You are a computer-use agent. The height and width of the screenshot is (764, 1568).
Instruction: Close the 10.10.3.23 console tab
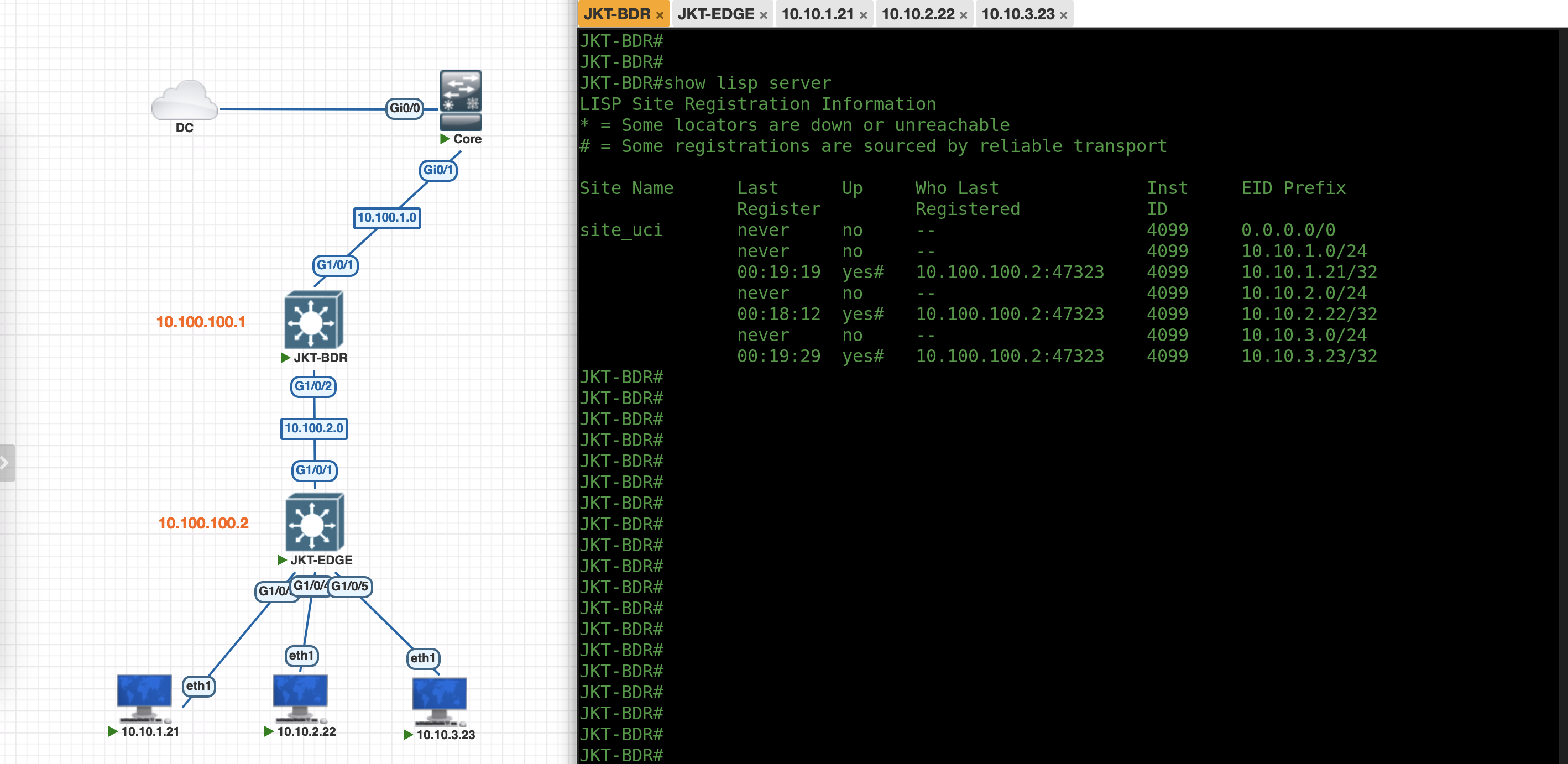(x=1063, y=15)
